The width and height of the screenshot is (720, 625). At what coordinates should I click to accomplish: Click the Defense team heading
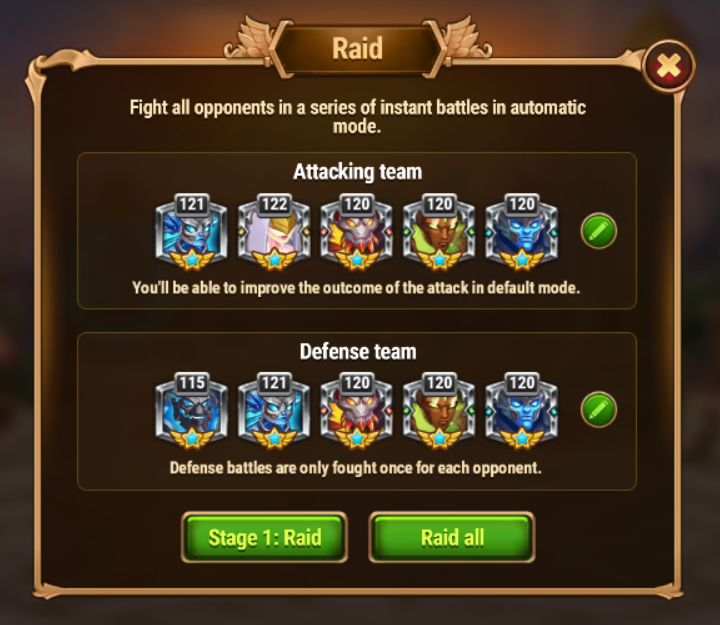[358, 352]
